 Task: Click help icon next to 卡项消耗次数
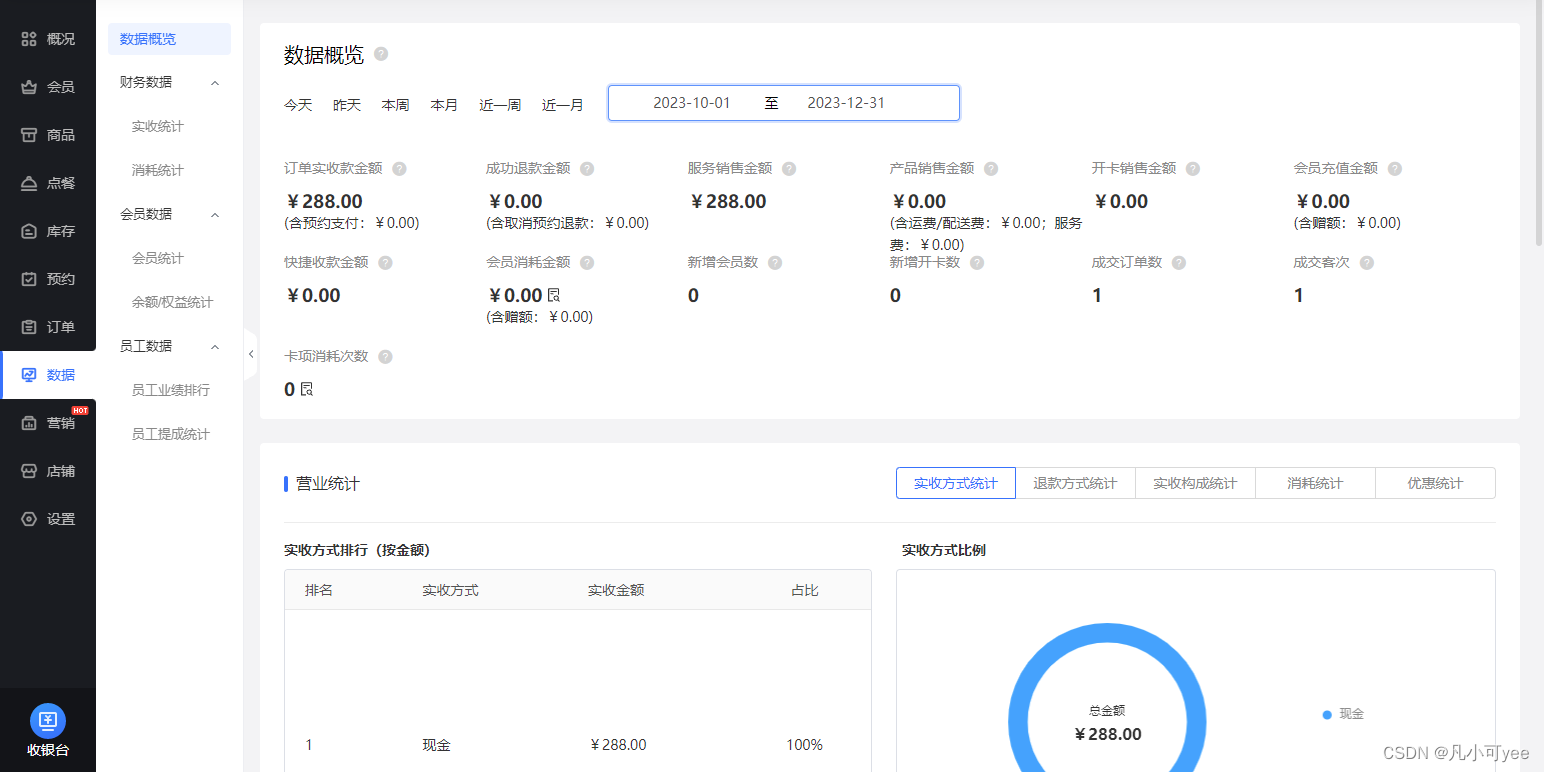pyautogui.click(x=385, y=357)
